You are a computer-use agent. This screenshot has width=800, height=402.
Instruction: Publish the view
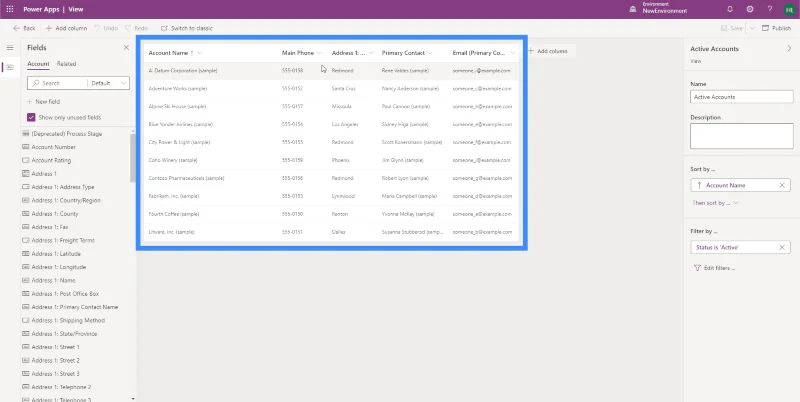point(777,28)
